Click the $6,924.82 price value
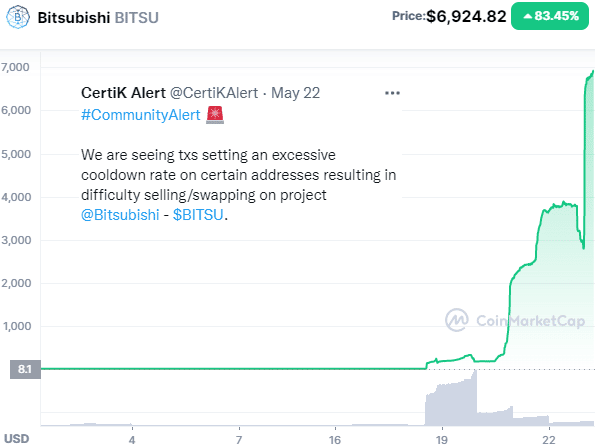Image resolution: width=596 pixels, height=447 pixels. point(466,16)
